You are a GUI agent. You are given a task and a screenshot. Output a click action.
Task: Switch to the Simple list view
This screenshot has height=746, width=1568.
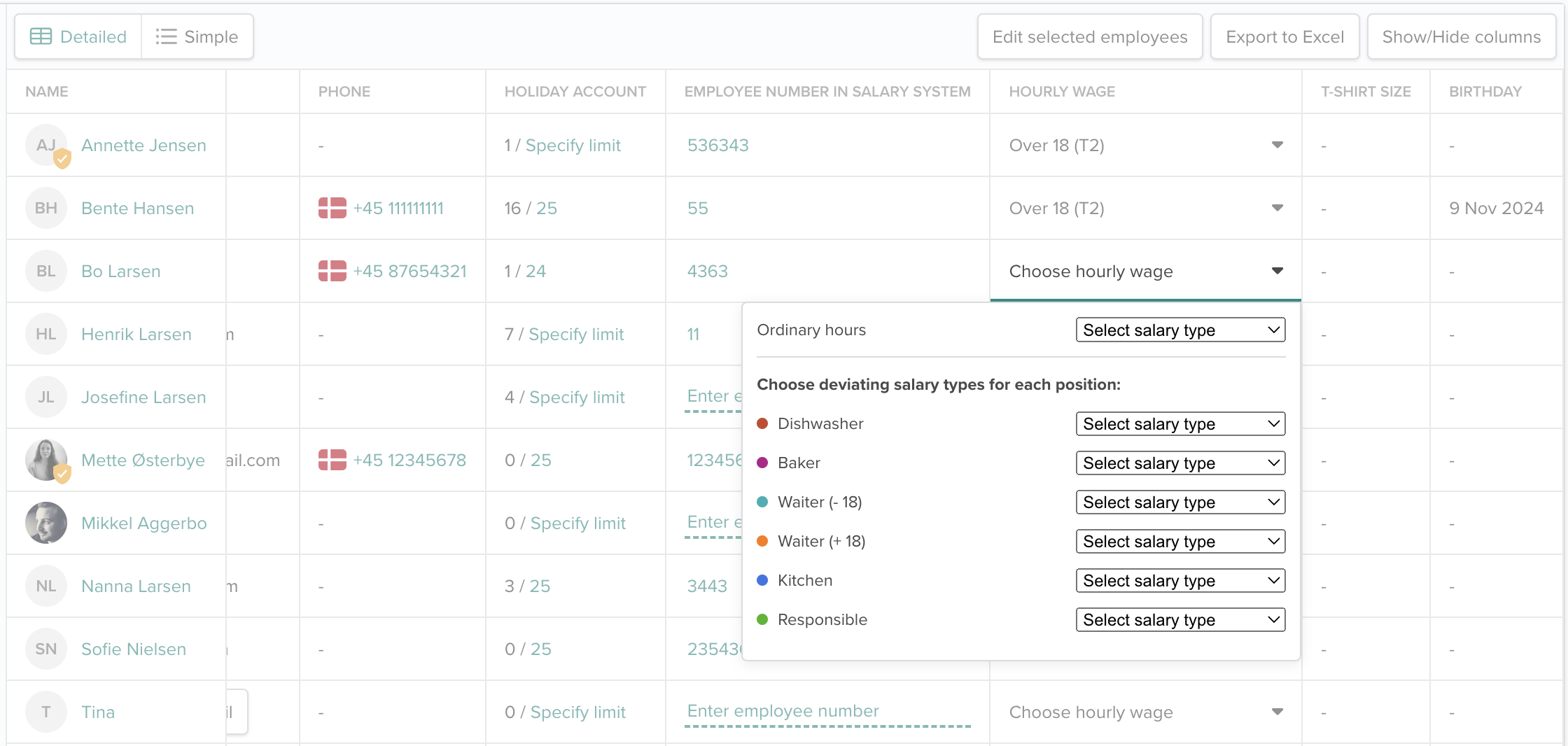(197, 36)
